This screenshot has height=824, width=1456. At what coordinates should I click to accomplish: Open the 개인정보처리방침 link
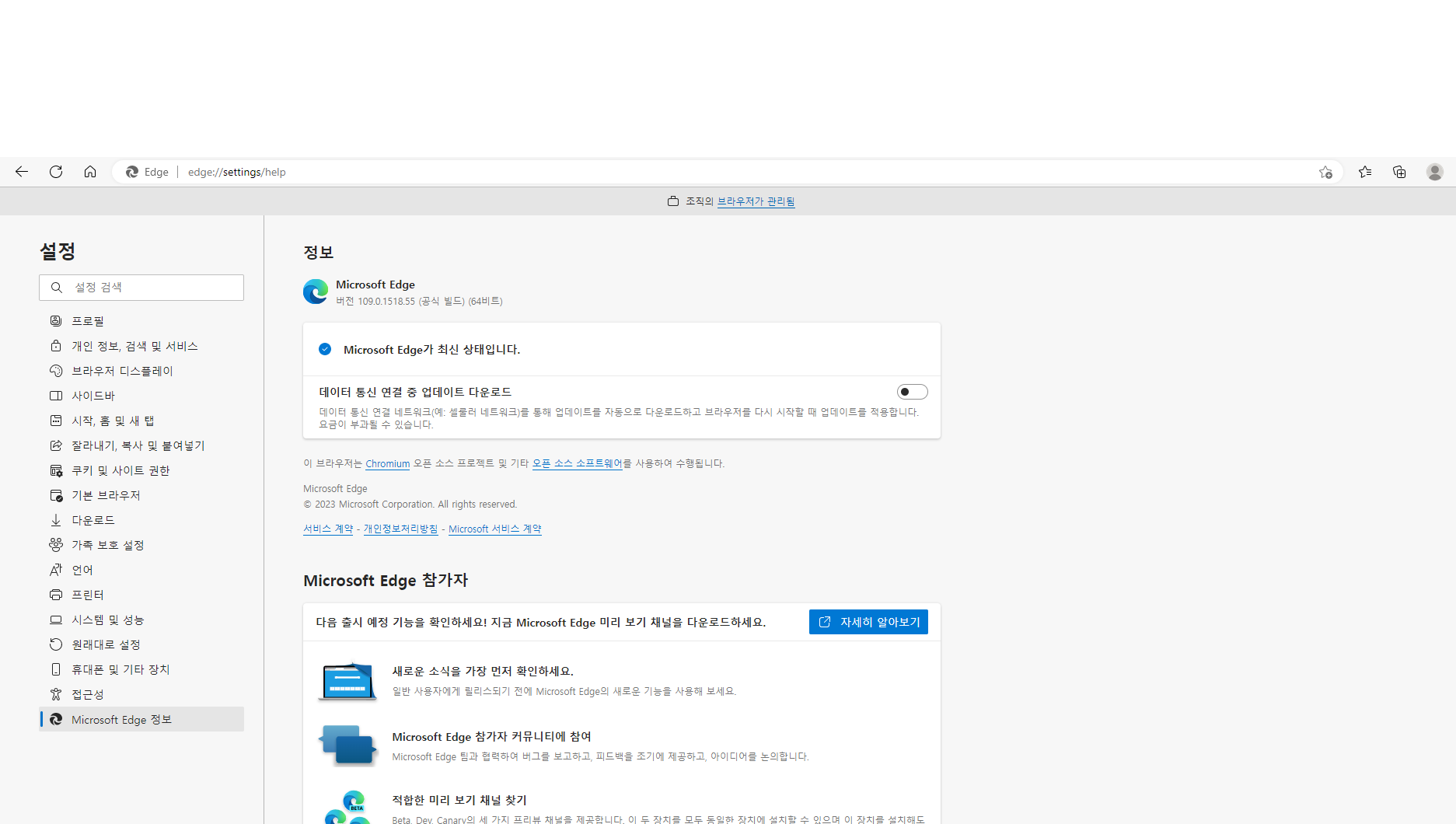pyautogui.click(x=400, y=529)
